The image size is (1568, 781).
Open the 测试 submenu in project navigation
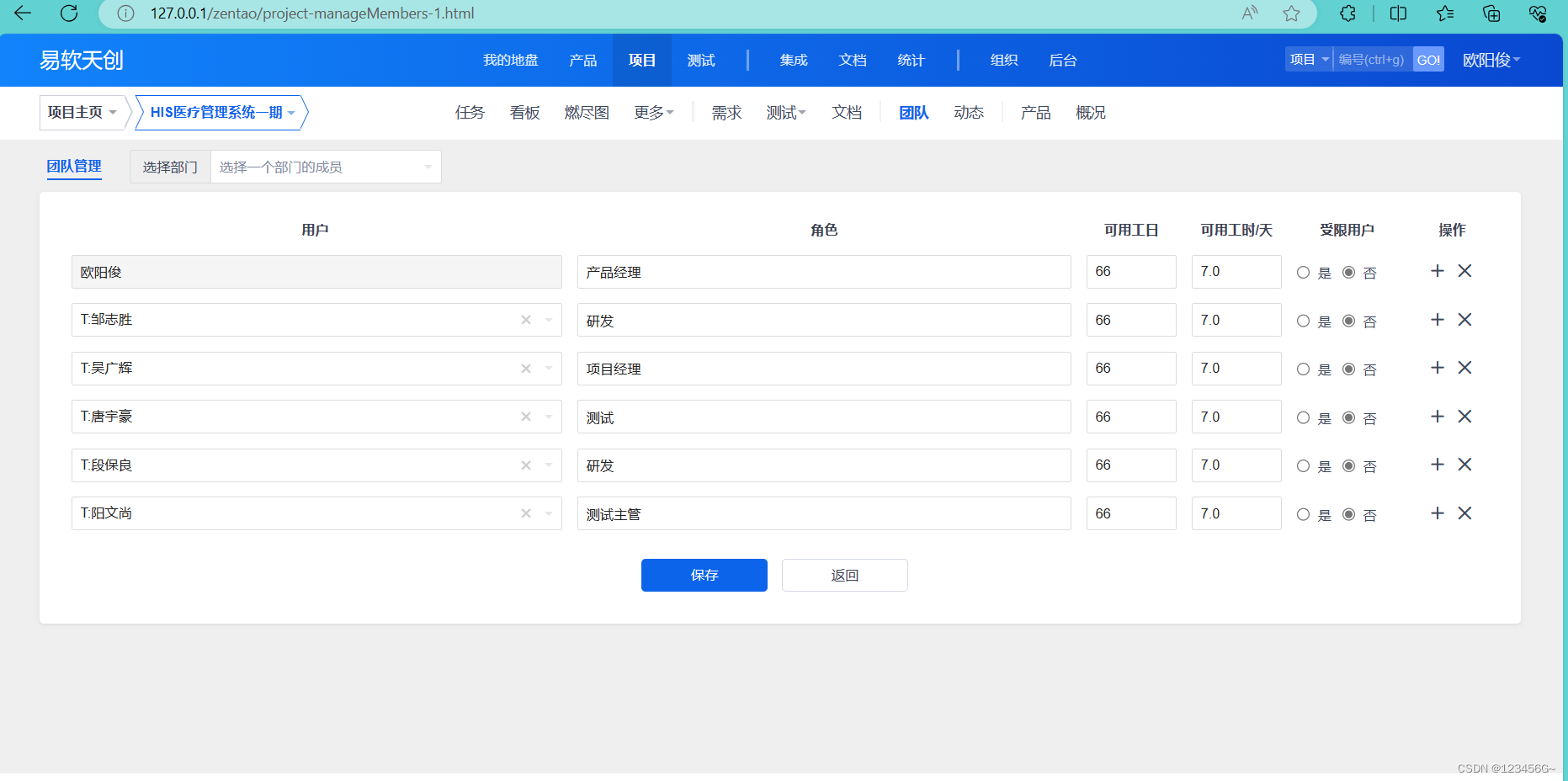coord(785,112)
